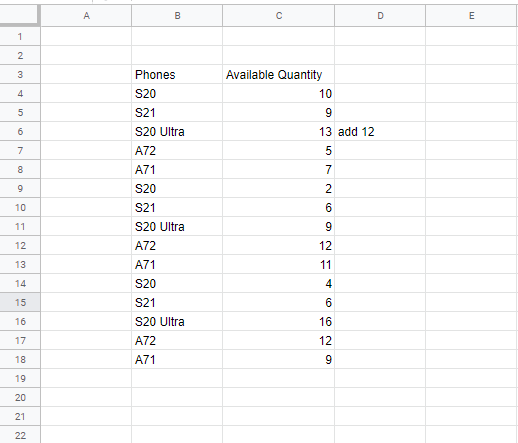The width and height of the screenshot is (518, 443).
Task: Select row 11 header
Action: click(x=20, y=226)
